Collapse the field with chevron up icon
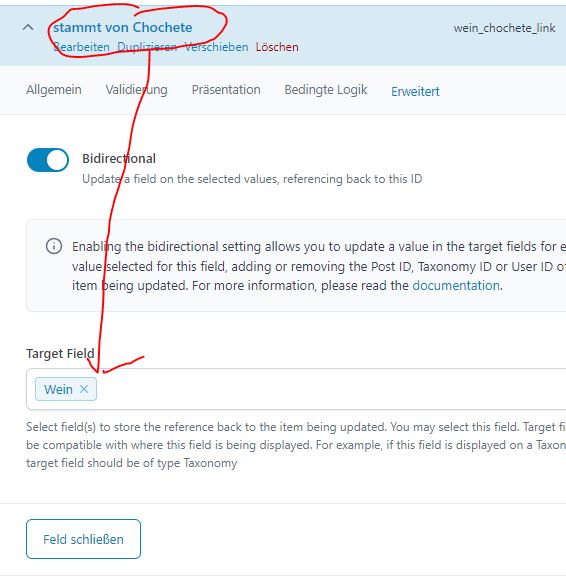The image size is (566, 582). pyautogui.click(x=28, y=27)
